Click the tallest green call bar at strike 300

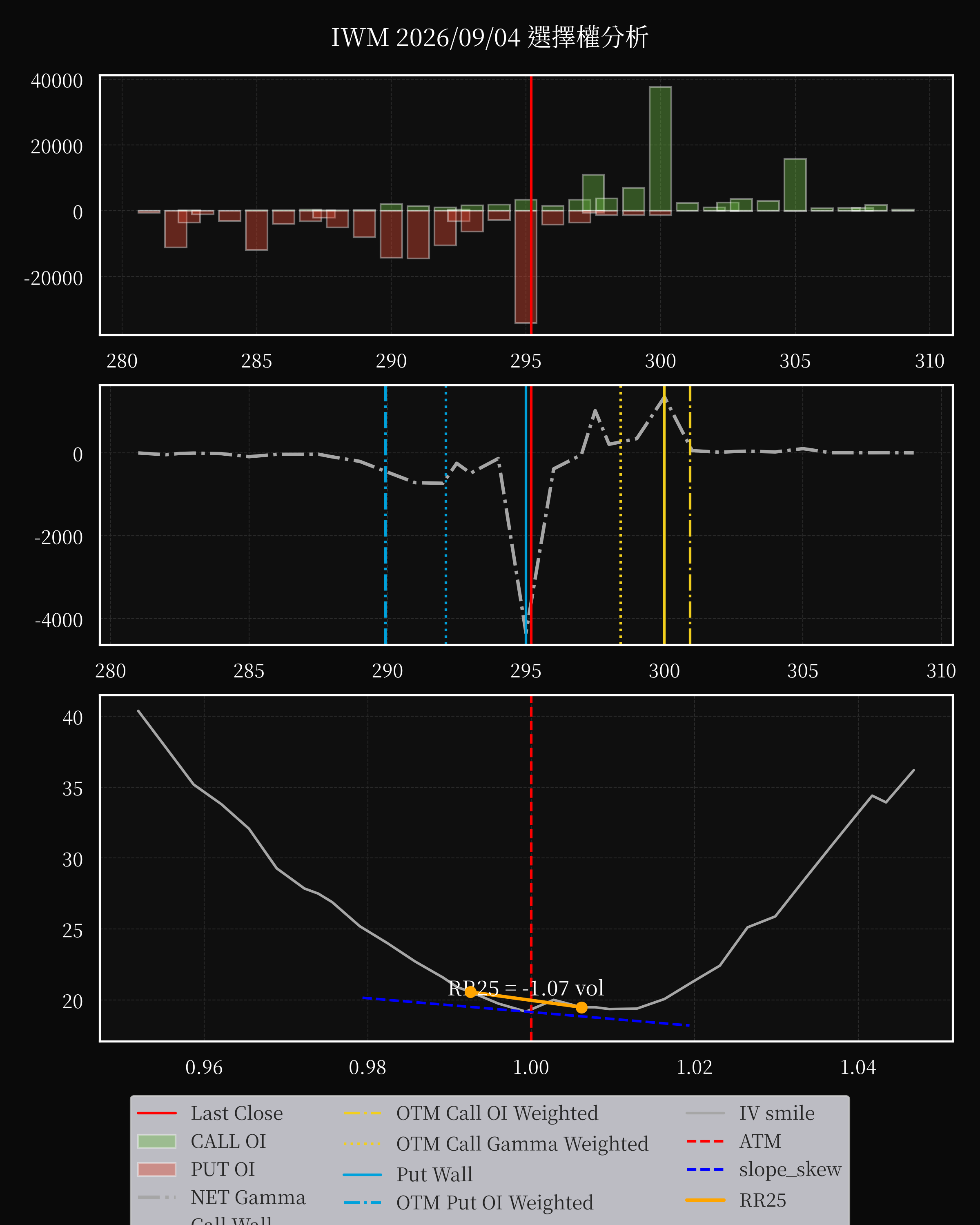(x=660, y=149)
